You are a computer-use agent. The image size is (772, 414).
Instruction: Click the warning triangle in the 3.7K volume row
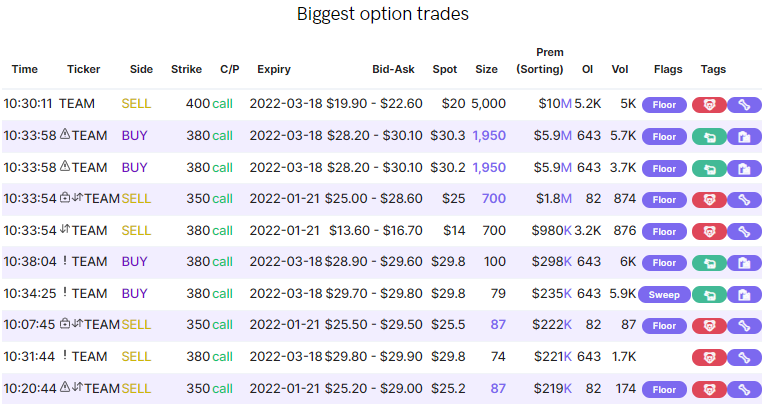pyautogui.click(x=65, y=167)
